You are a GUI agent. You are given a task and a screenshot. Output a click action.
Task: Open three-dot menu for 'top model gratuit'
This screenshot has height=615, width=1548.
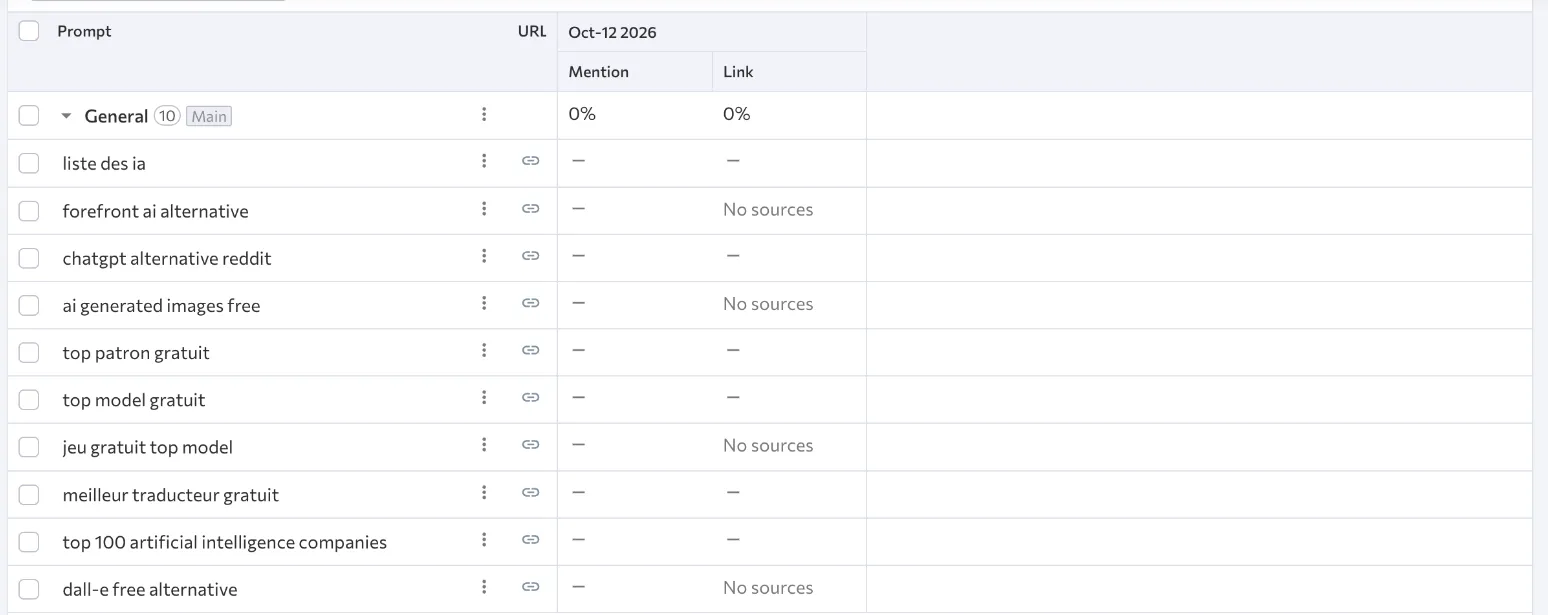click(484, 397)
